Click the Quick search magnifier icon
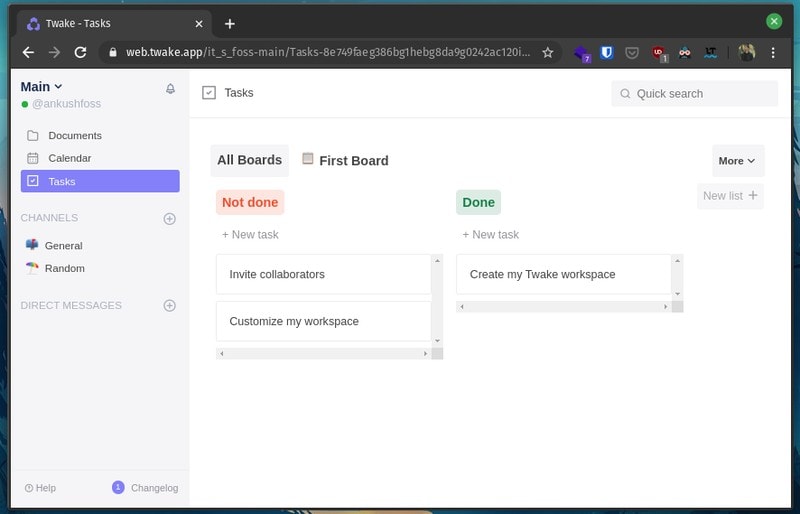 click(625, 93)
